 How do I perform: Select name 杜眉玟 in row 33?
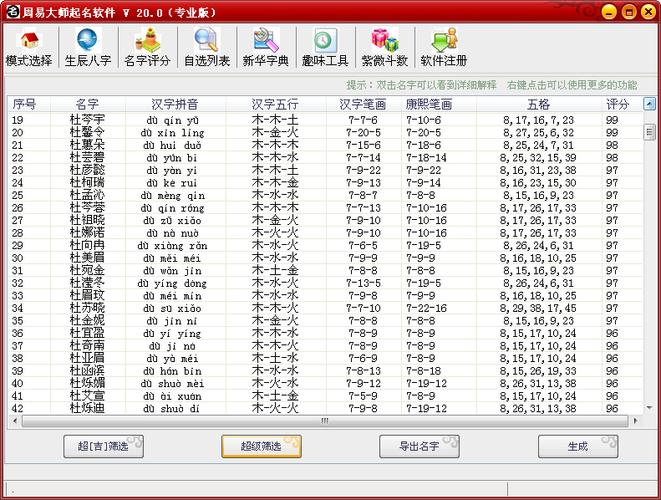[x=87, y=296]
